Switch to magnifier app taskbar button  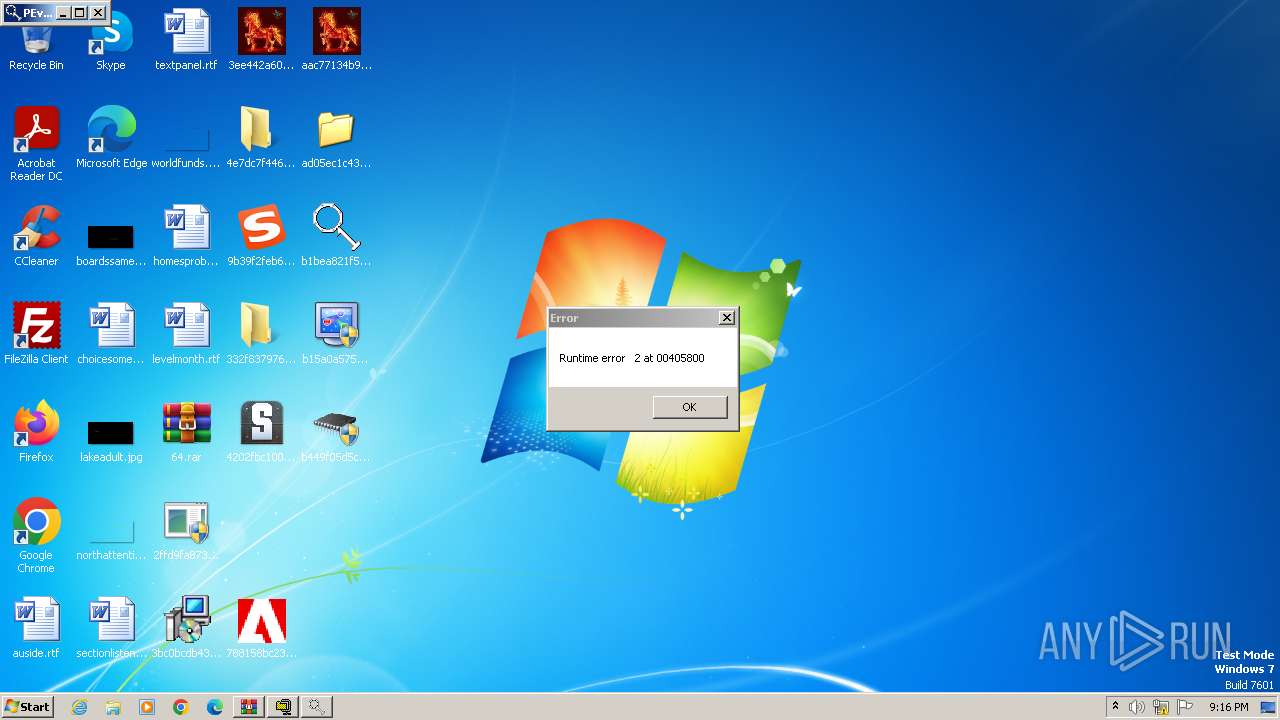pyautogui.click(x=317, y=707)
